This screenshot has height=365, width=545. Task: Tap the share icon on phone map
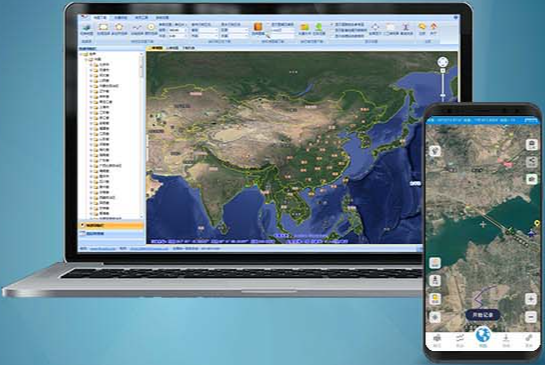531,162
